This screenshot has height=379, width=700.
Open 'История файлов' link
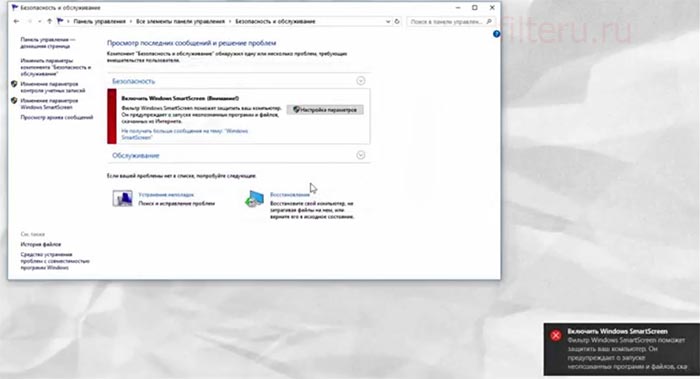coord(41,244)
